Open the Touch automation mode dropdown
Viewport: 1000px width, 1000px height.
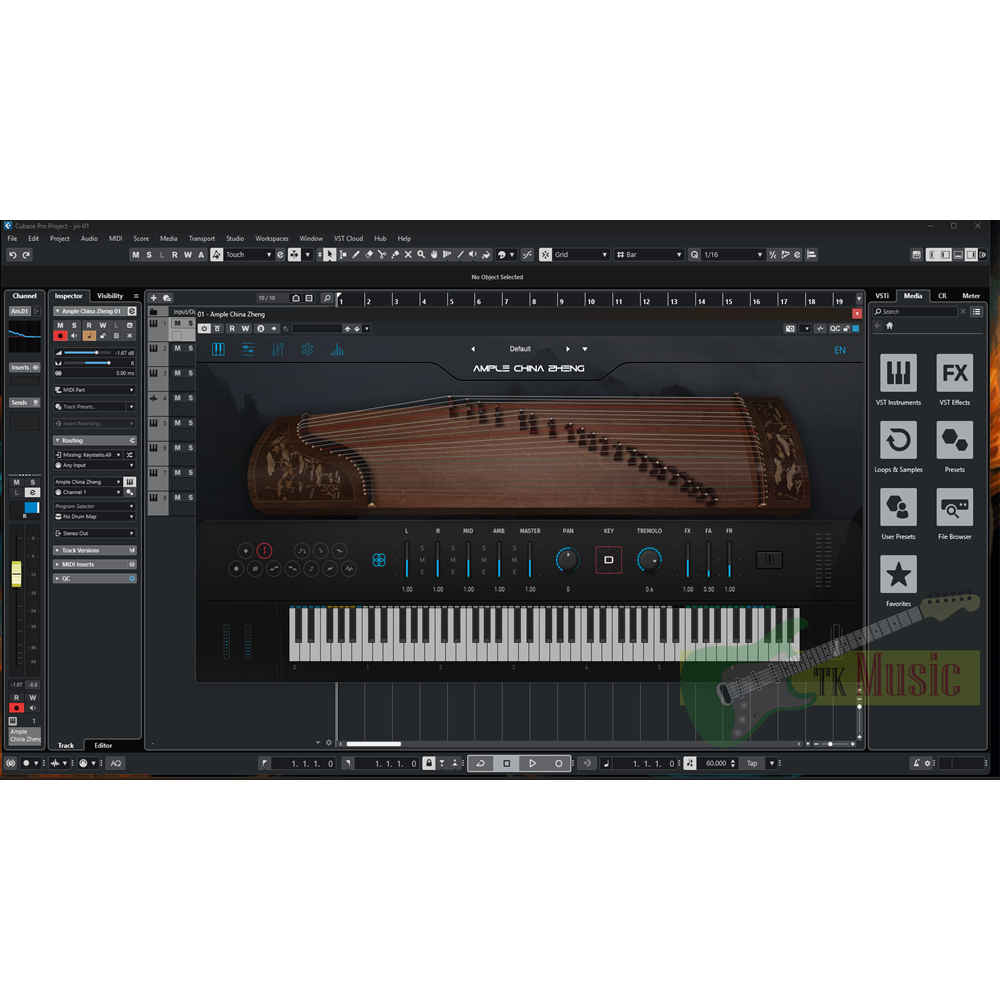248,254
